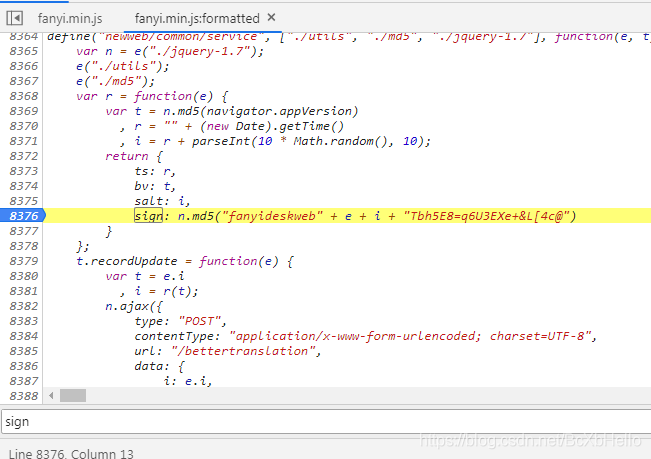
Task: Click i: e.i, on line 8387
Action: pyautogui.click(x=188, y=381)
